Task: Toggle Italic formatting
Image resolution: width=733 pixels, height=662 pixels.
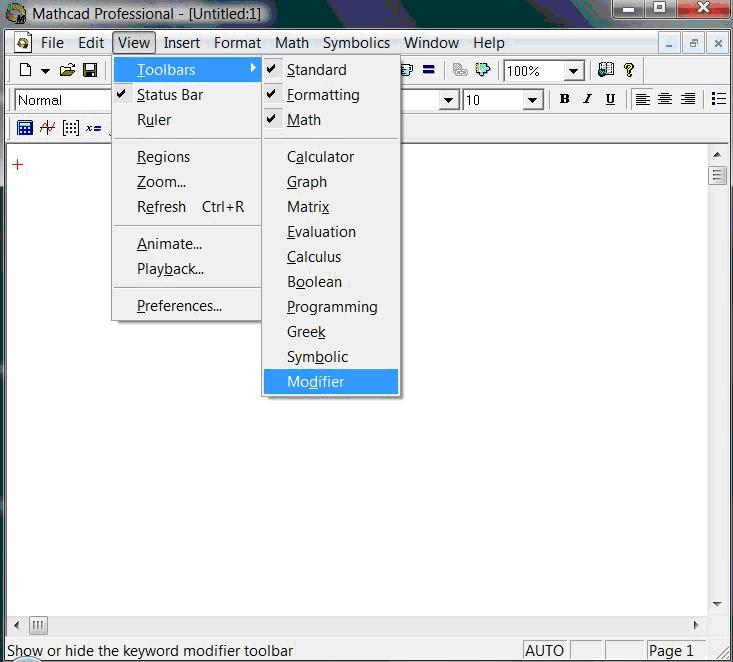Action: click(587, 99)
